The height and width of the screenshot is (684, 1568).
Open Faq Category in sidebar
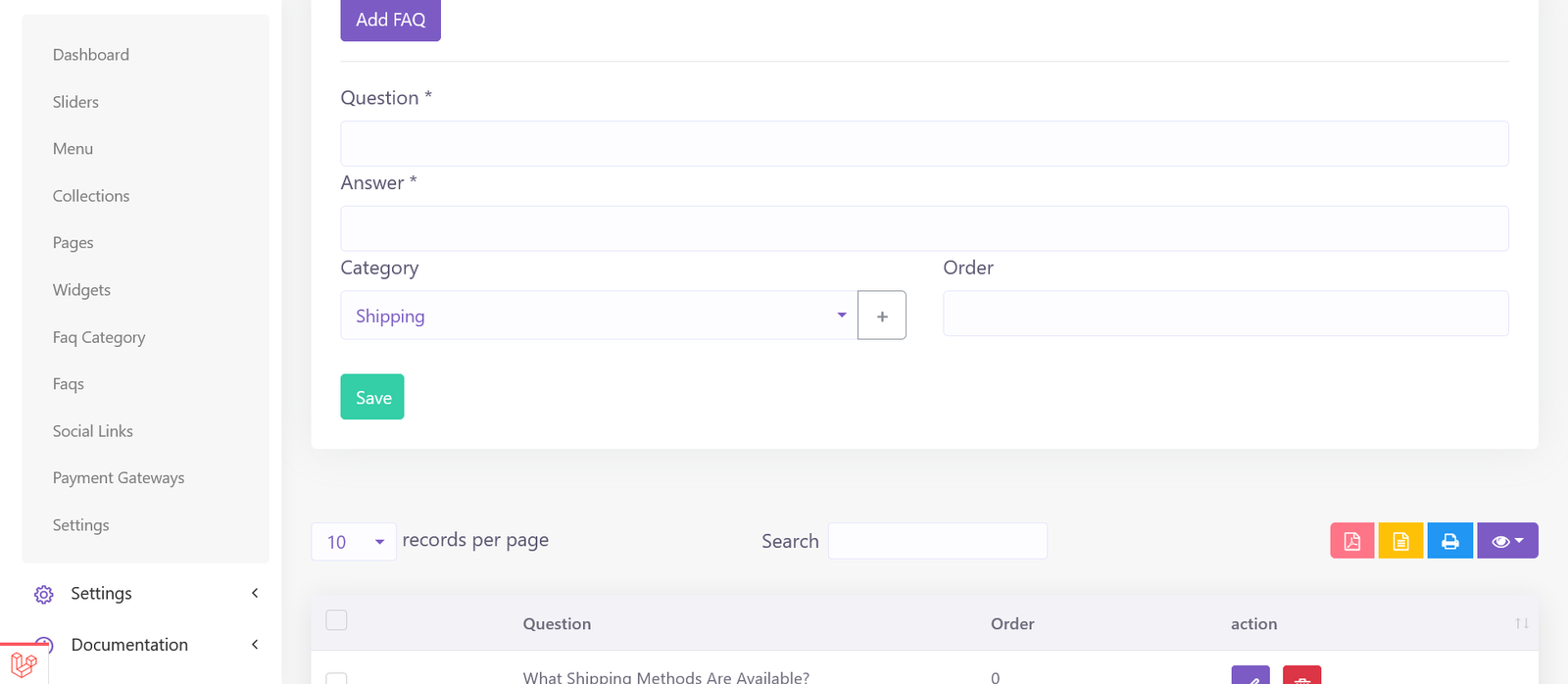tap(99, 337)
